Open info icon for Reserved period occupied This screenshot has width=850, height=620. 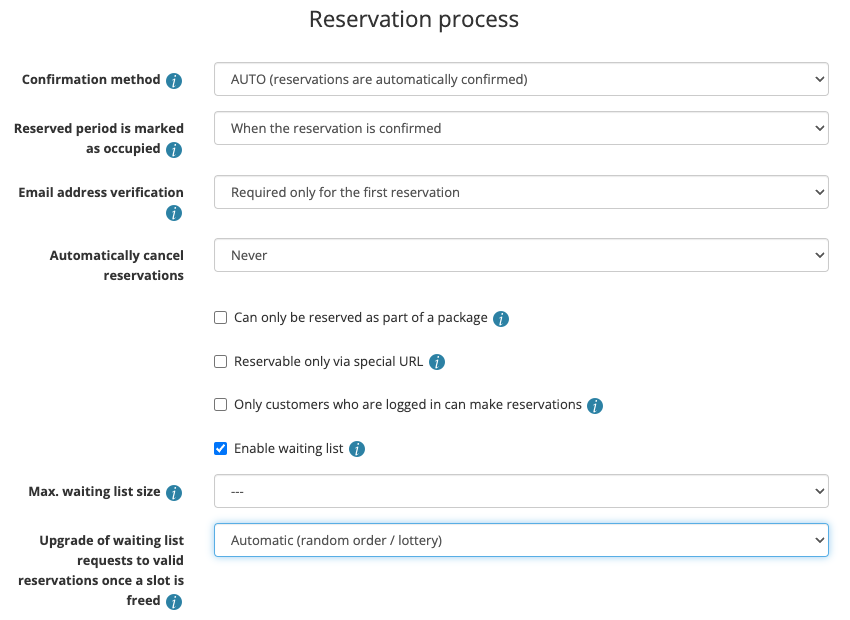[174, 150]
